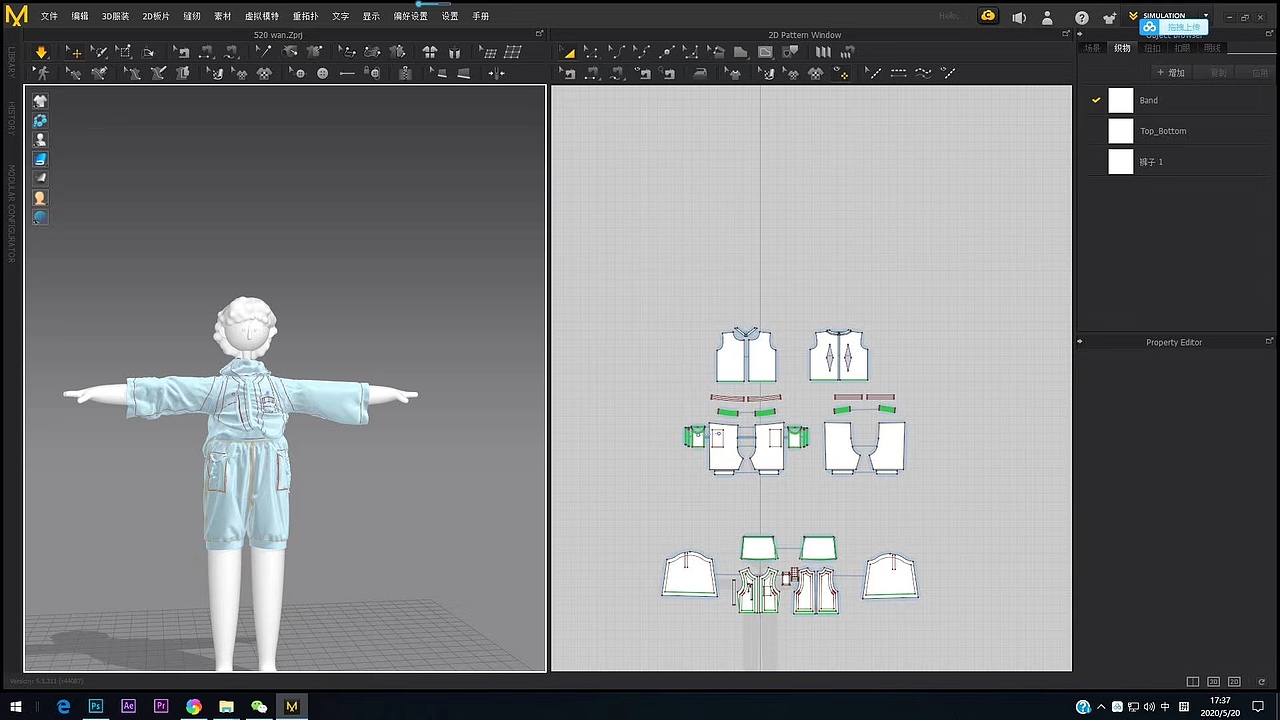Open avatar display options icon in 3D view
This screenshot has width=1280, height=720.
pyautogui.click(x=40, y=140)
